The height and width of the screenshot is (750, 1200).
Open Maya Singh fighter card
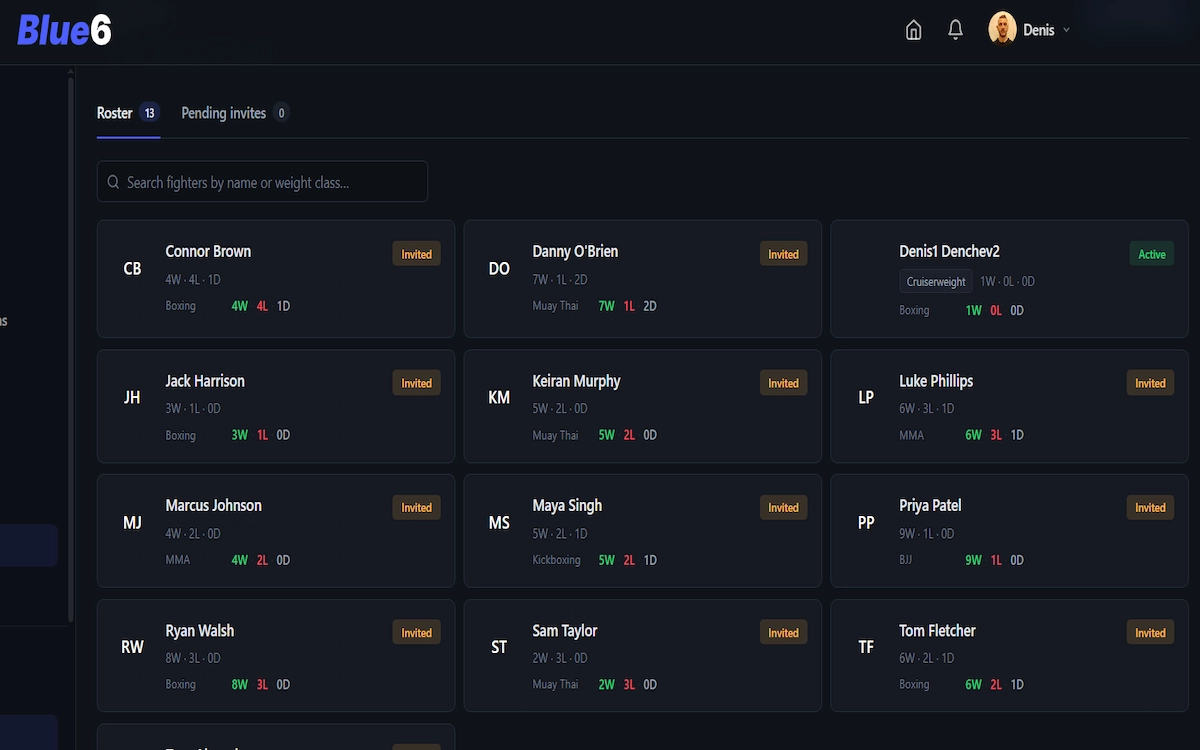[x=643, y=531]
